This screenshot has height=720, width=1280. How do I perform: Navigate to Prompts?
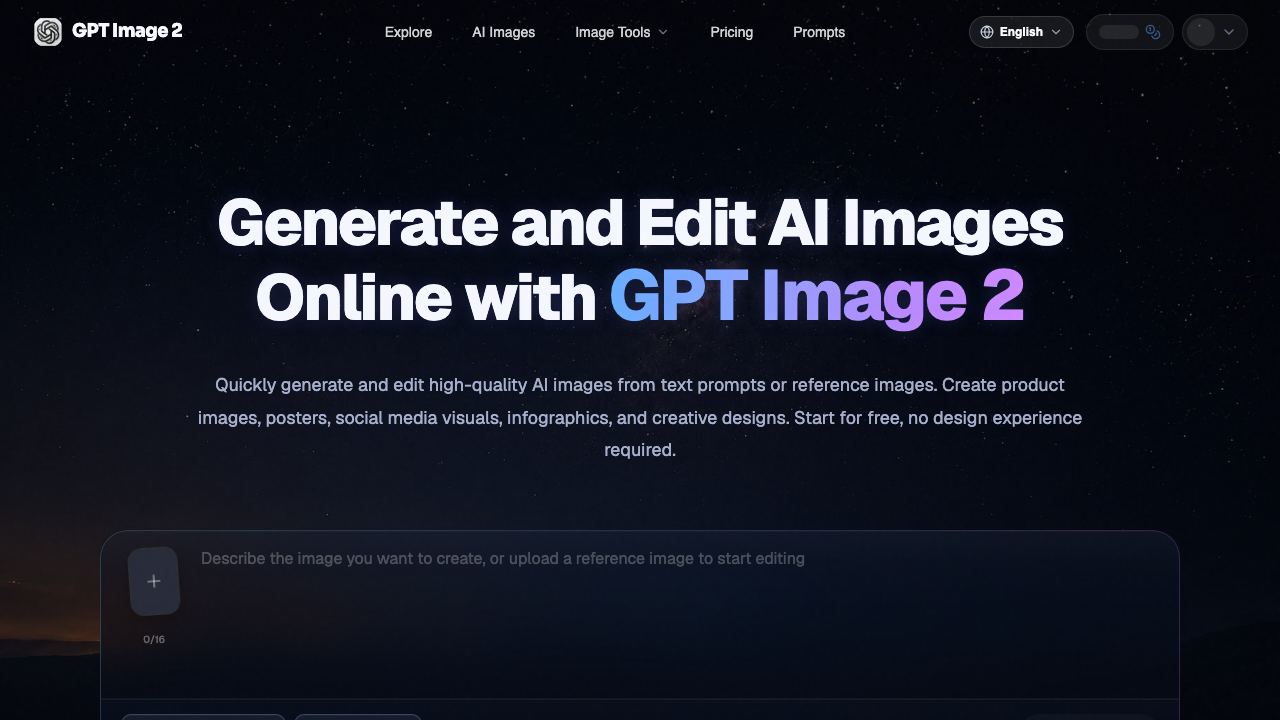point(818,32)
